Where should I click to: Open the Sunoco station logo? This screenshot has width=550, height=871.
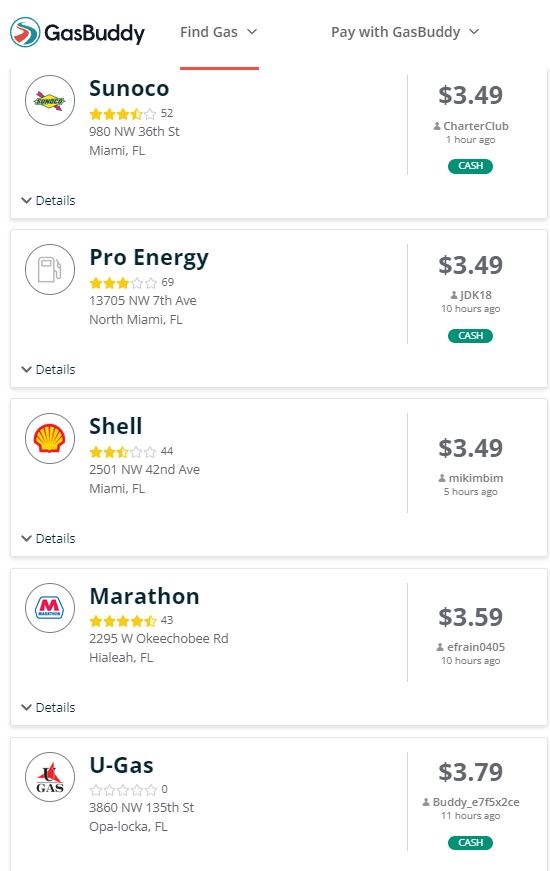[x=50, y=101]
